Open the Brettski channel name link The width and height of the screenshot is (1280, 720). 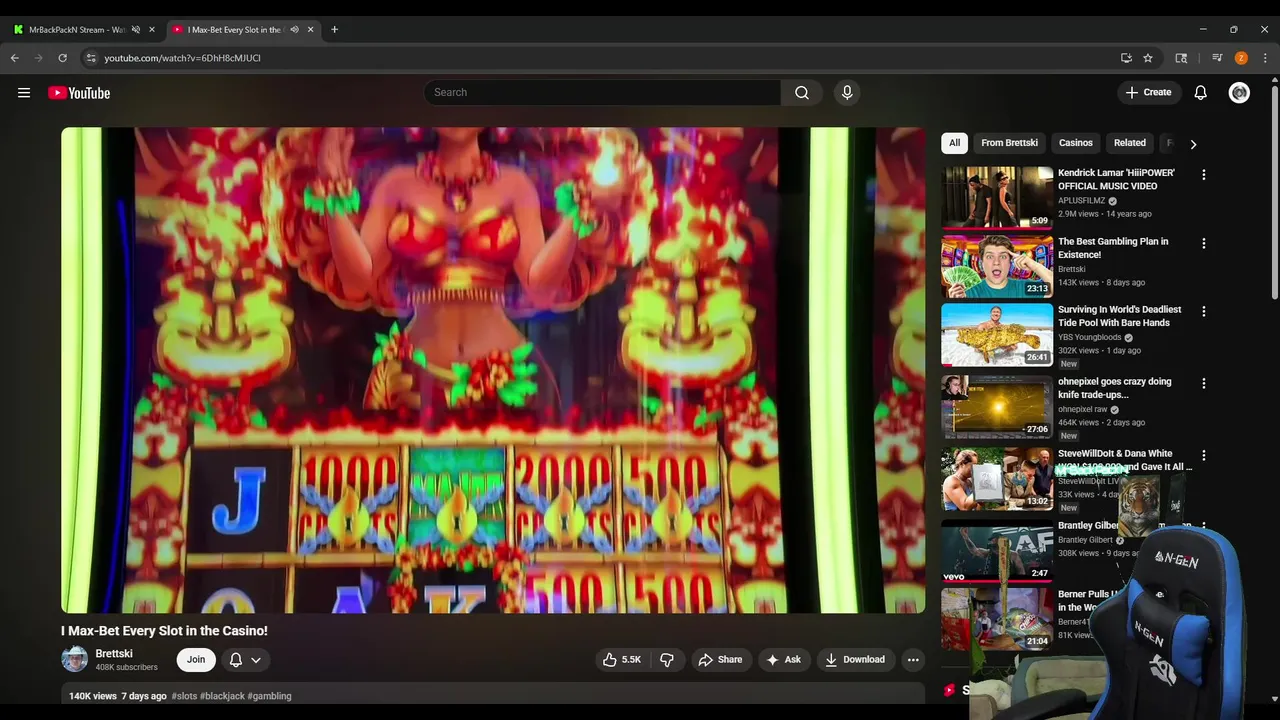(114, 654)
